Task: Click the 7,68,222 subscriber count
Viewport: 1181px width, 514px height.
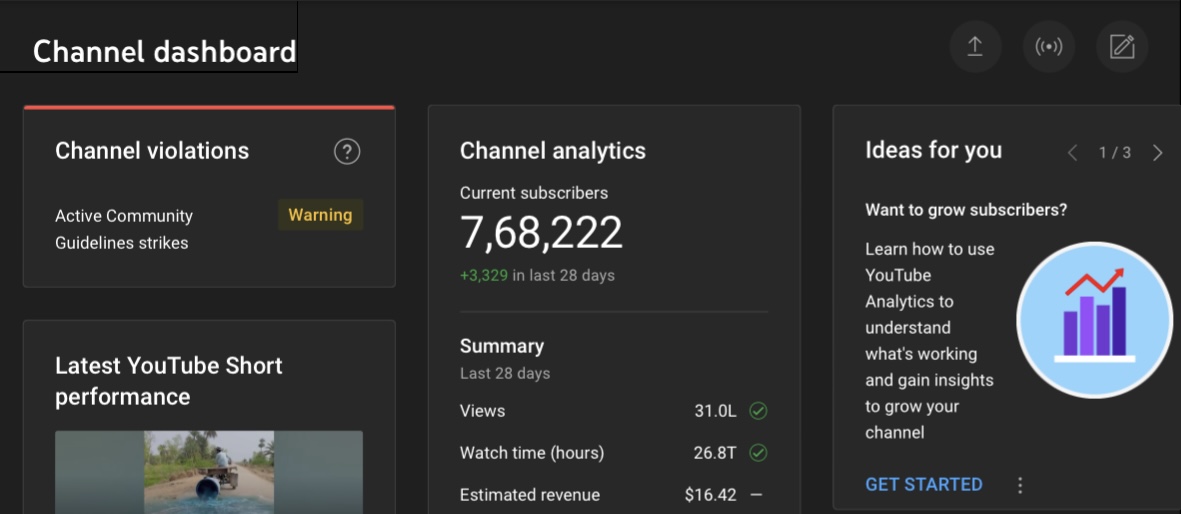Action: [542, 232]
